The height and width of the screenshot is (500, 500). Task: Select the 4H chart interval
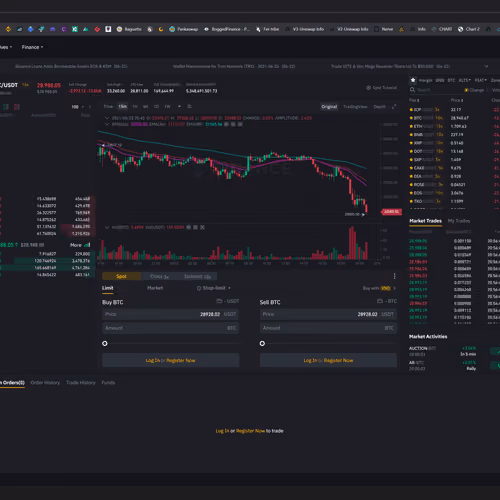(146, 107)
